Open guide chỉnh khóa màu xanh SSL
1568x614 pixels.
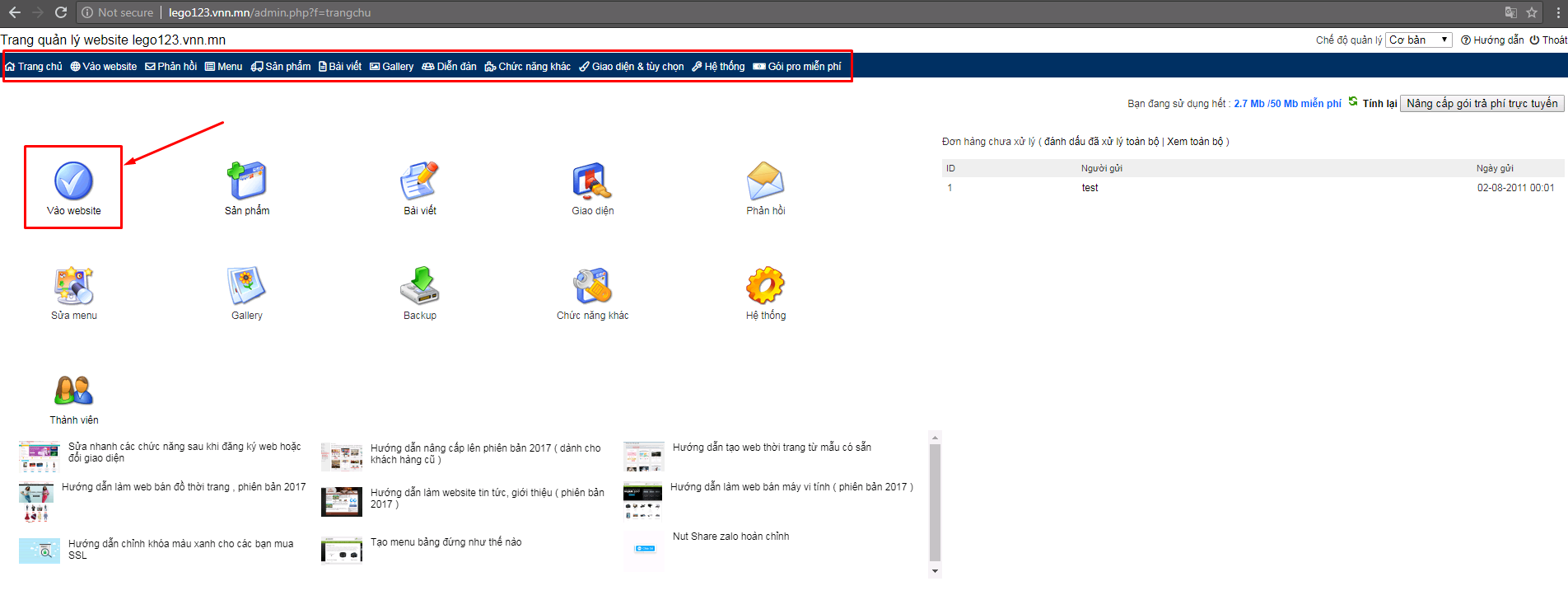click(180, 549)
